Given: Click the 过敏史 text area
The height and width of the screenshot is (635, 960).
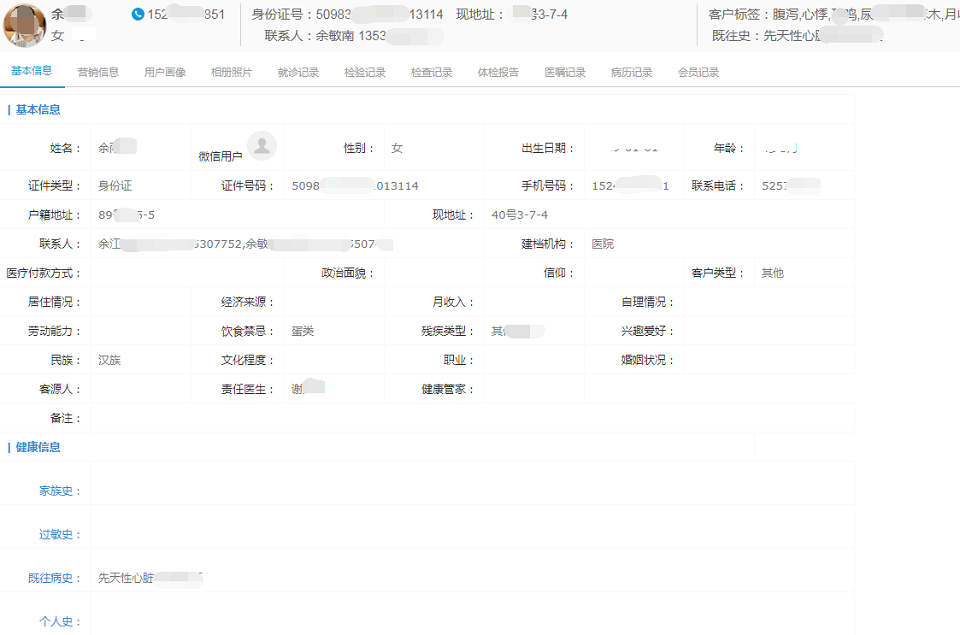Looking at the screenshot, I should point(470,535).
